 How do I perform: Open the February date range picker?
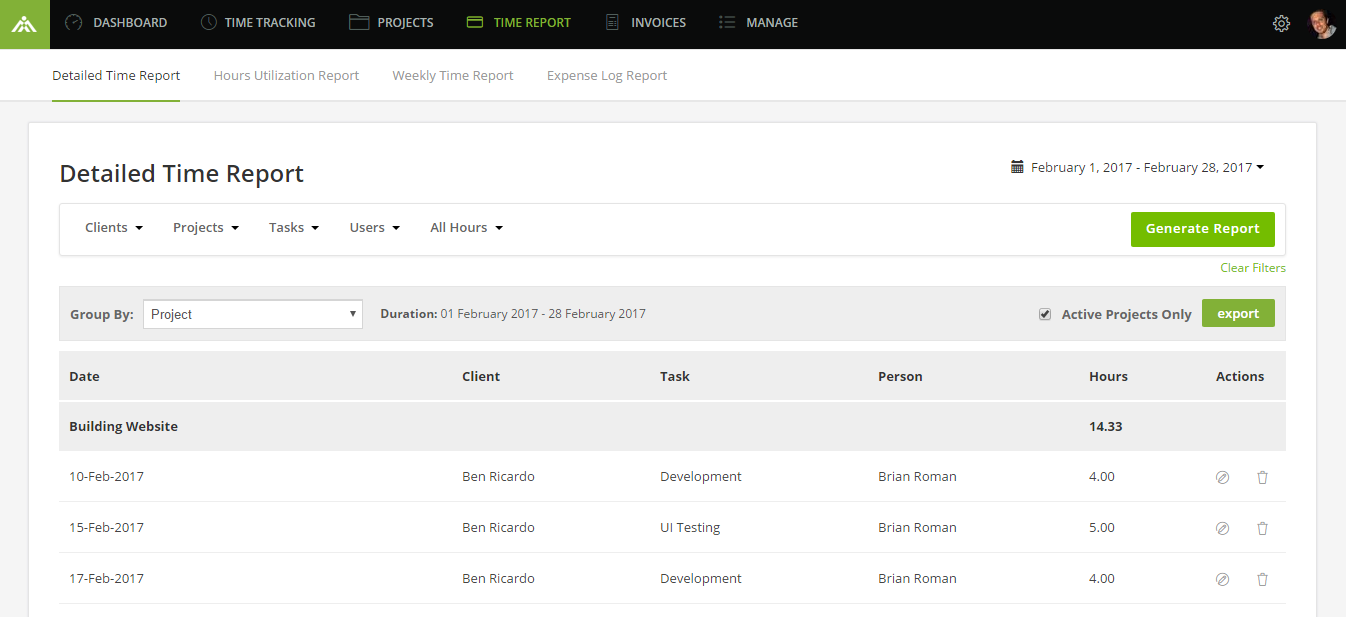click(x=1138, y=167)
